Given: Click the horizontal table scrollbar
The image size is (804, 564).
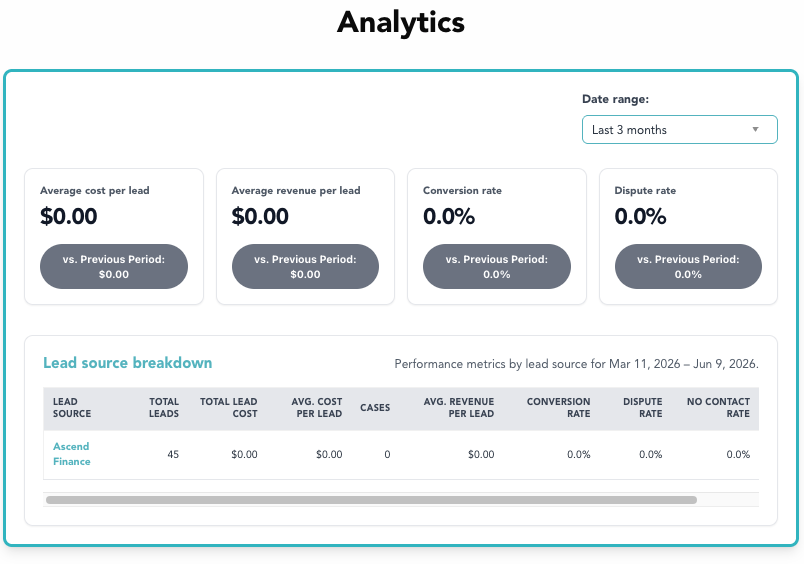Looking at the screenshot, I should 371,500.
